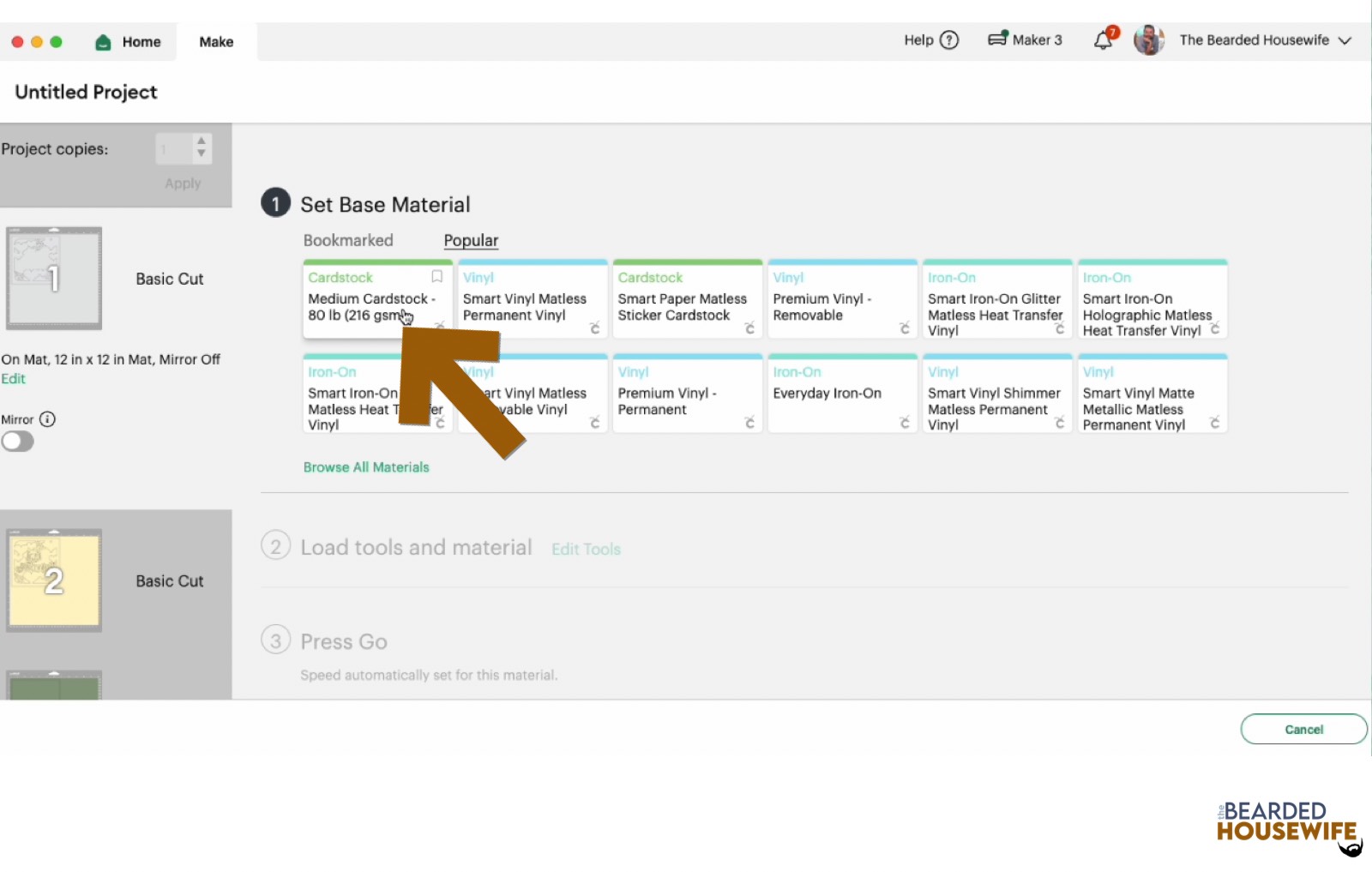Toggle the Mirror switch on

click(17, 441)
